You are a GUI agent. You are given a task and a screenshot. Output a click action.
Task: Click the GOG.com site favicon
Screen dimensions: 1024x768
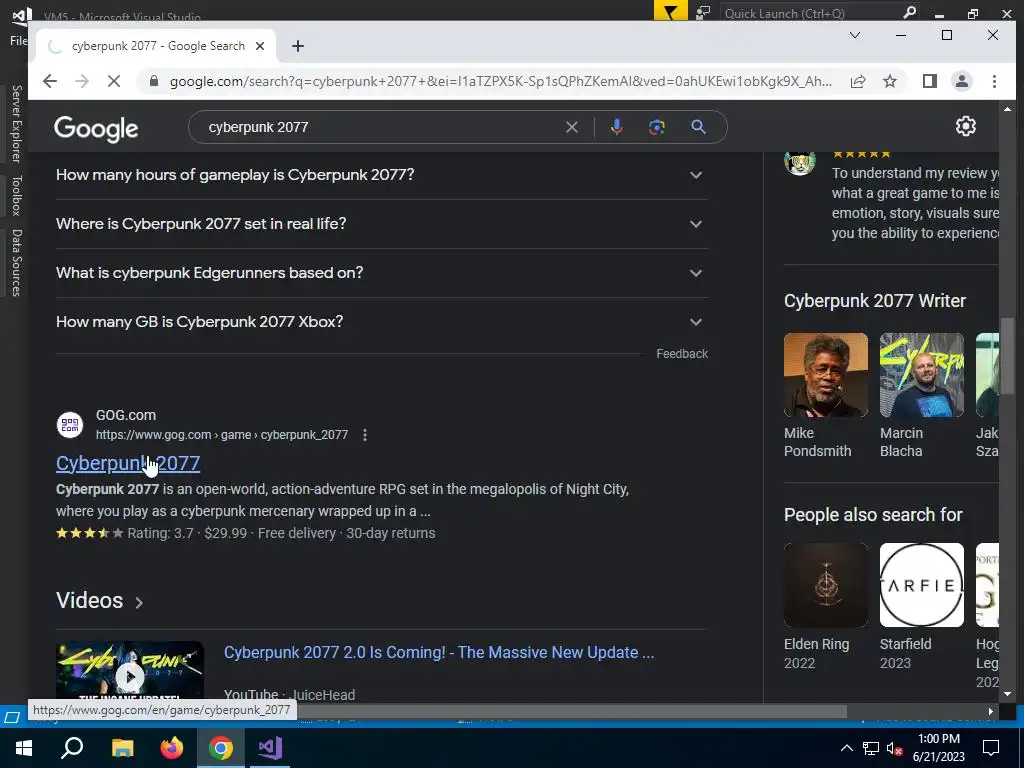[x=70, y=425]
